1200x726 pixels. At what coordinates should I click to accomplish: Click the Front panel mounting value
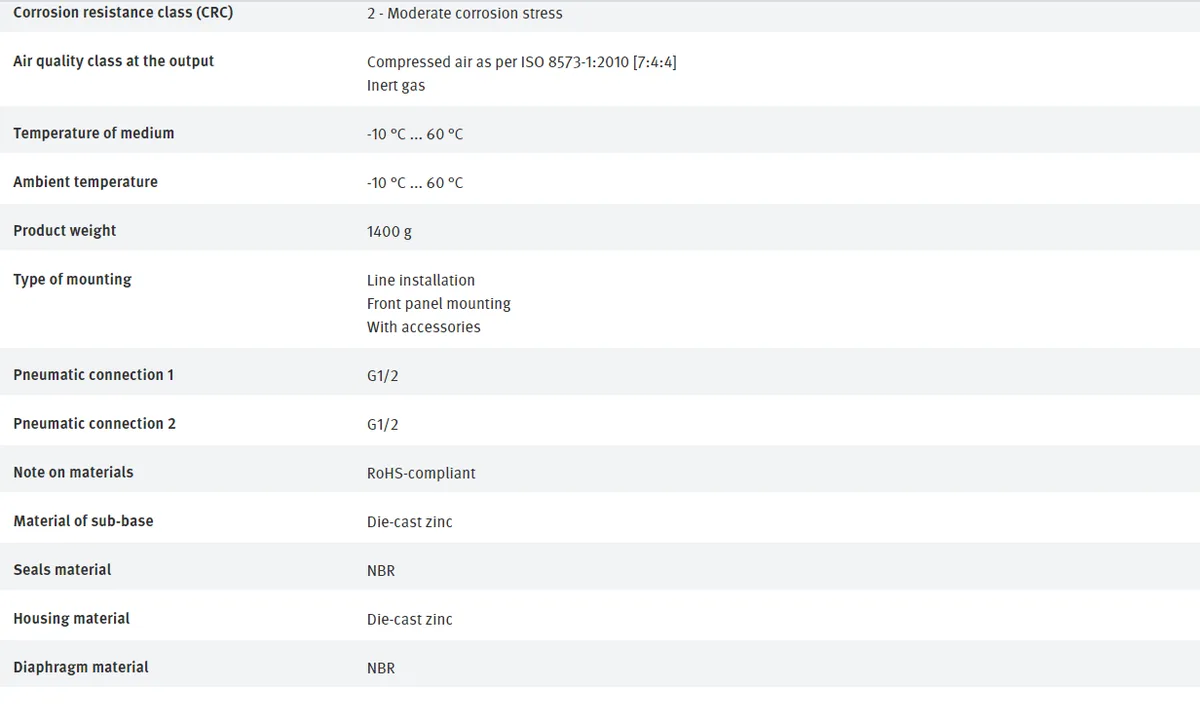click(x=439, y=304)
